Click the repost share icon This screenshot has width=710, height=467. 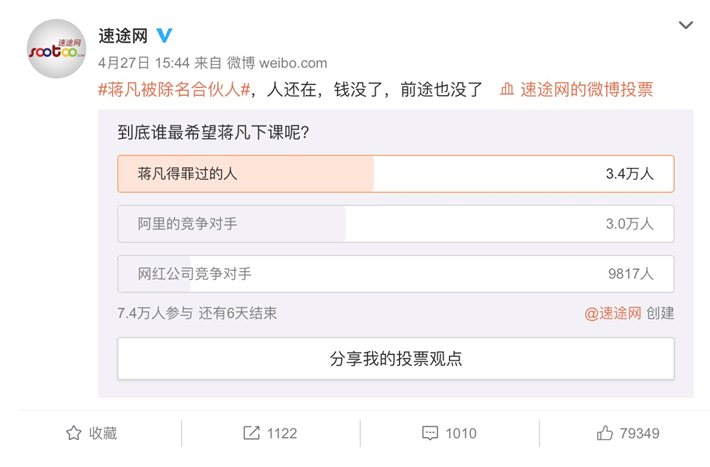251,433
